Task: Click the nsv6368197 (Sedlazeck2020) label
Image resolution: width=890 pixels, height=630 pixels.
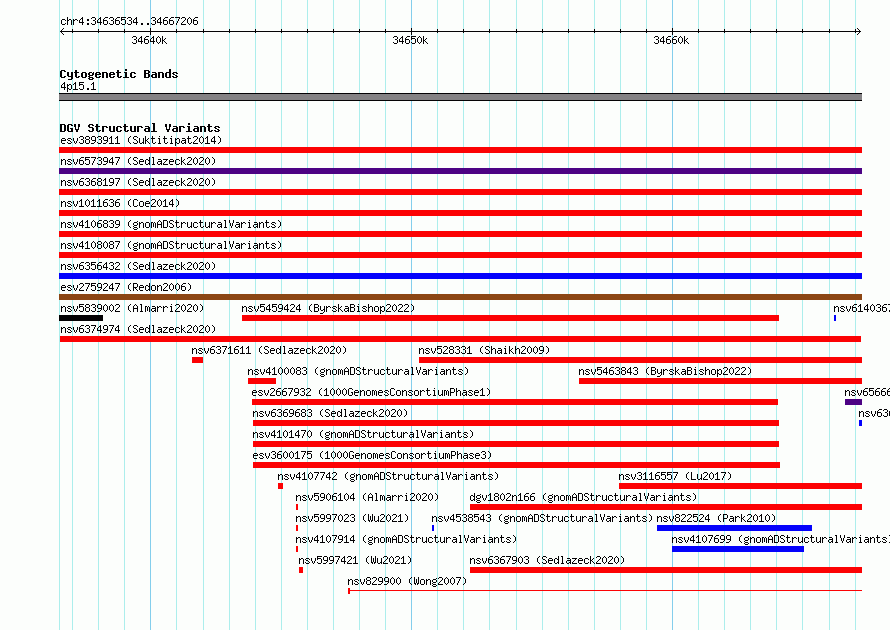Action: [138, 182]
